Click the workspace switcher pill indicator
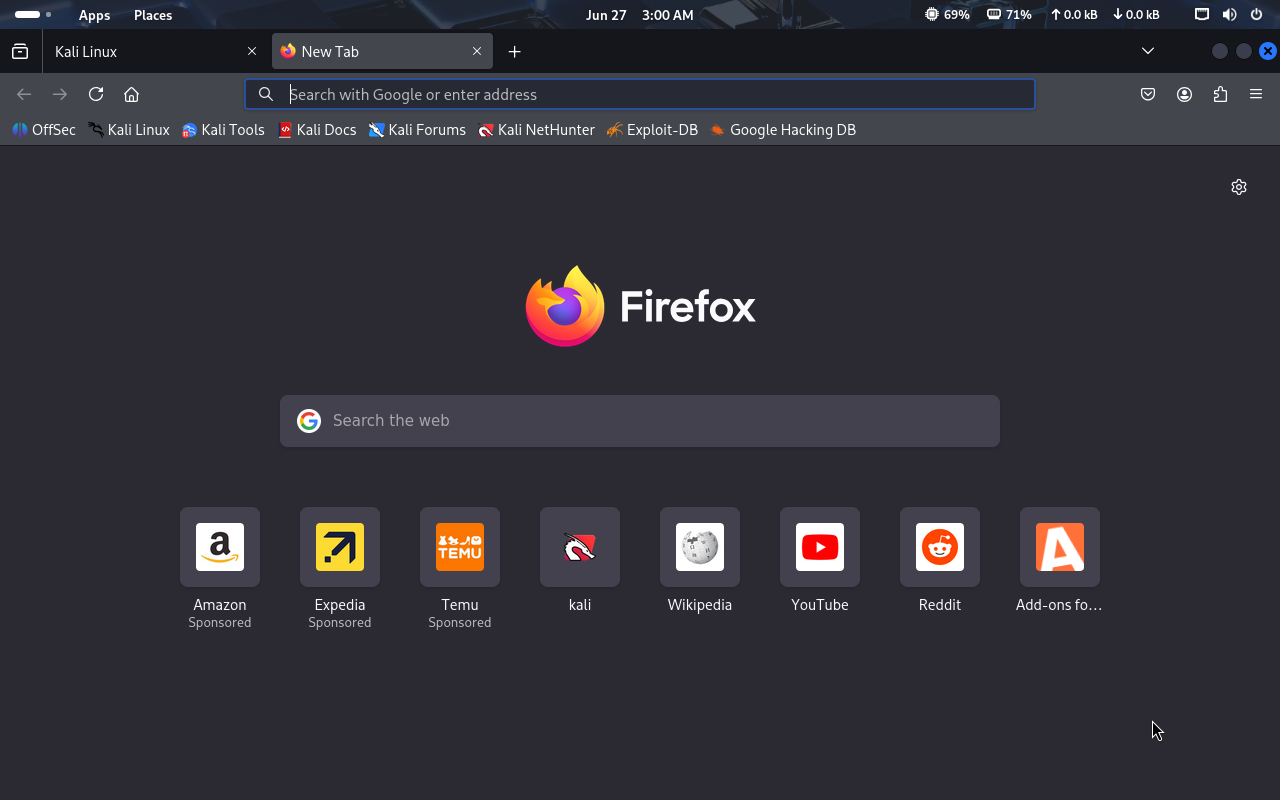Screen dimensions: 1280x800 [33, 15]
